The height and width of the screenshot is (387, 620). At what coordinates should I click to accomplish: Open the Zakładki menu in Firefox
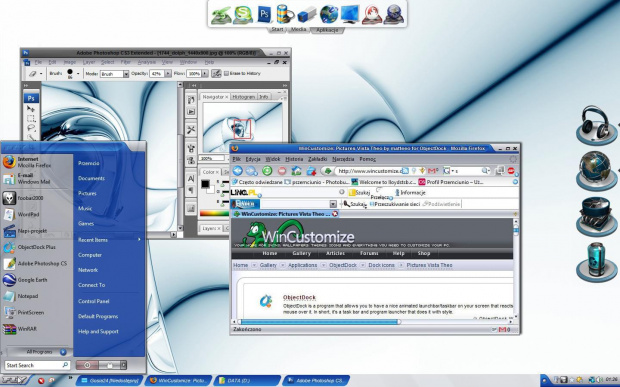[x=318, y=159]
